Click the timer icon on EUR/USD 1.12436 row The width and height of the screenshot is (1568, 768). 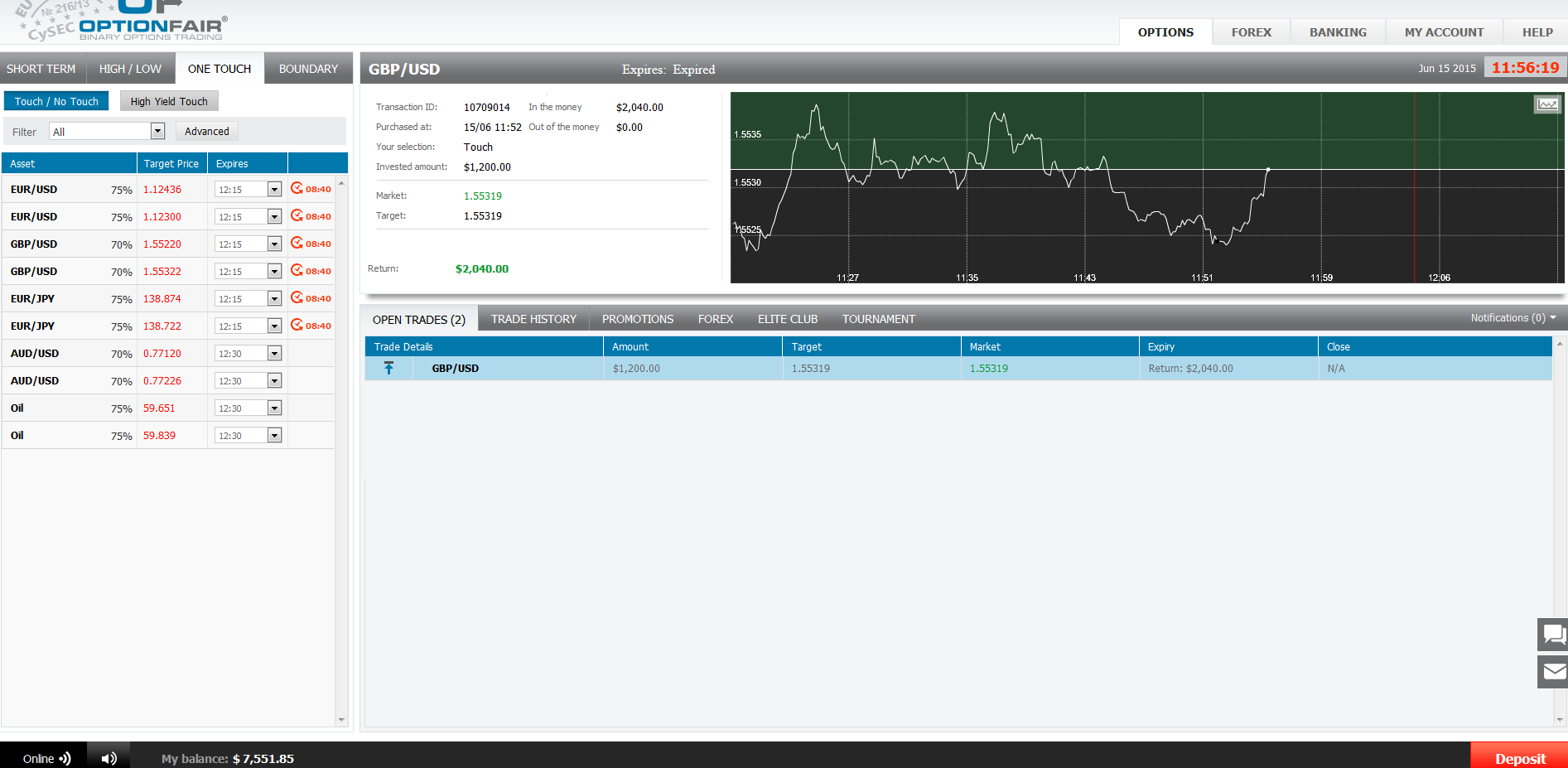297,189
